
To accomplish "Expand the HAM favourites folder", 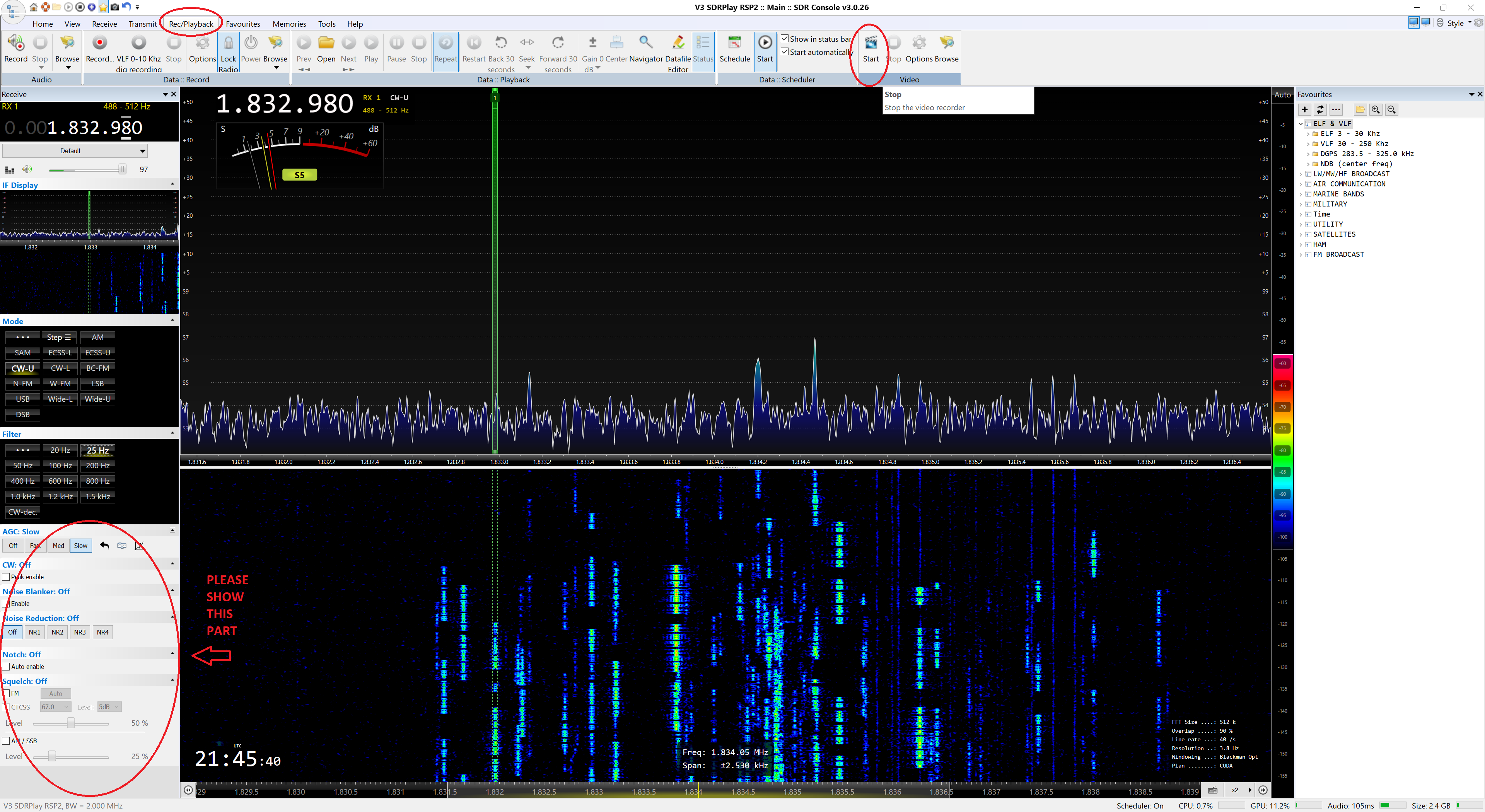I will [1301, 244].
